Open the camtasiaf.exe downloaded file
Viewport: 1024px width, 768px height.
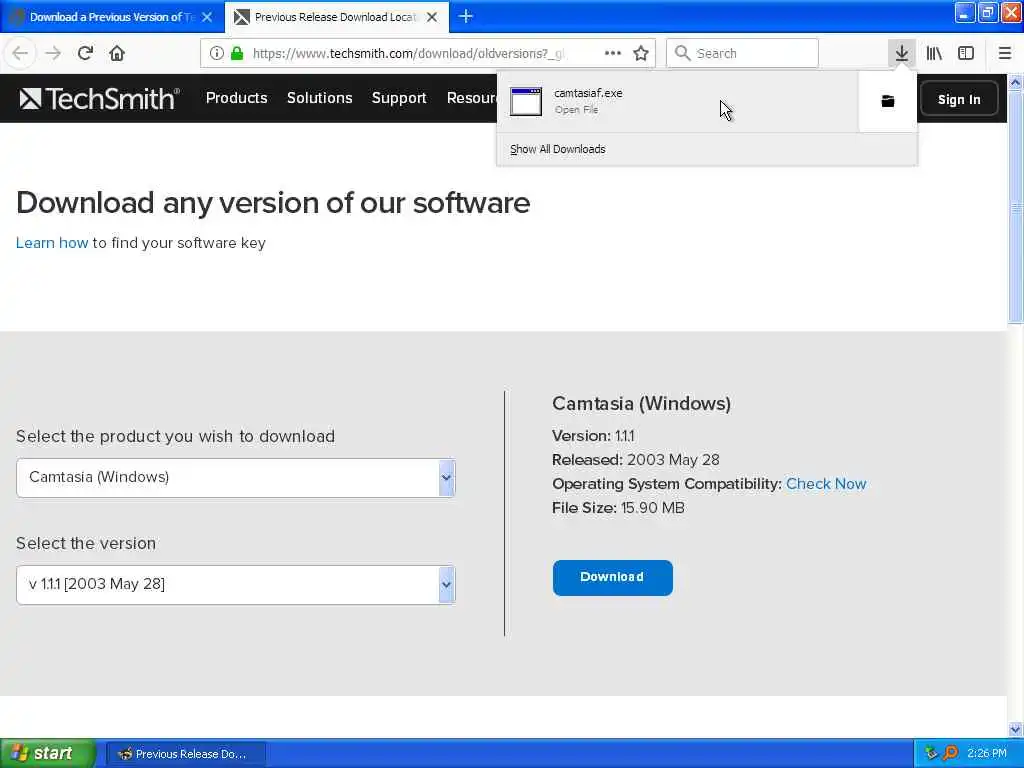tap(677, 101)
